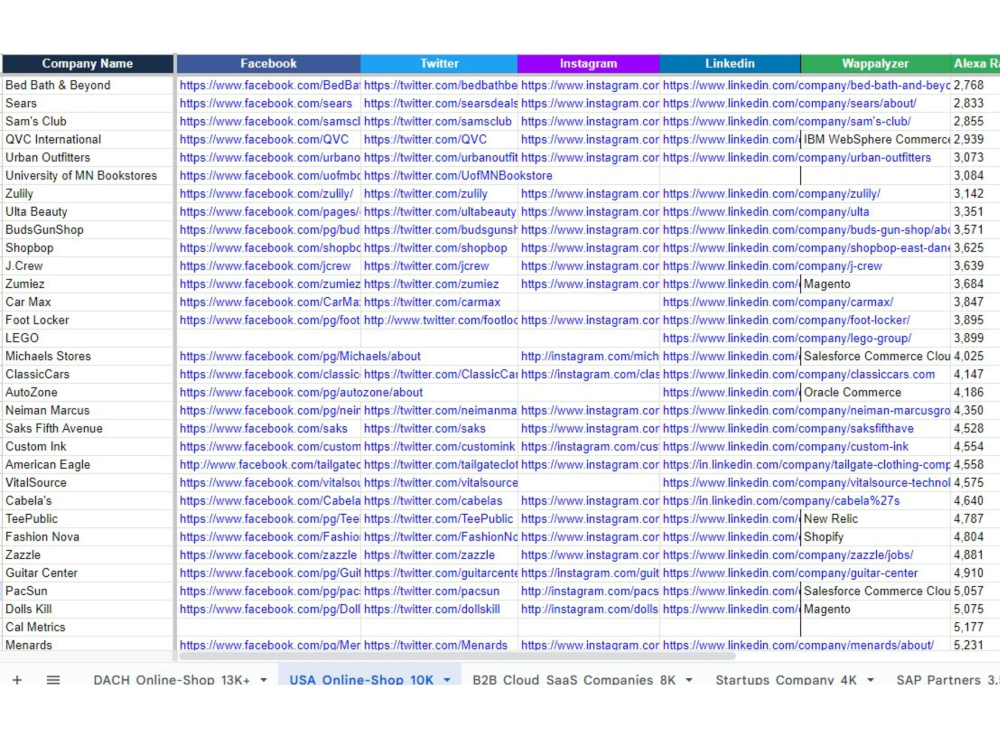Click the horizontal scrollbar below the table
The width and height of the screenshot is (1000, 750).
[457, 656]
